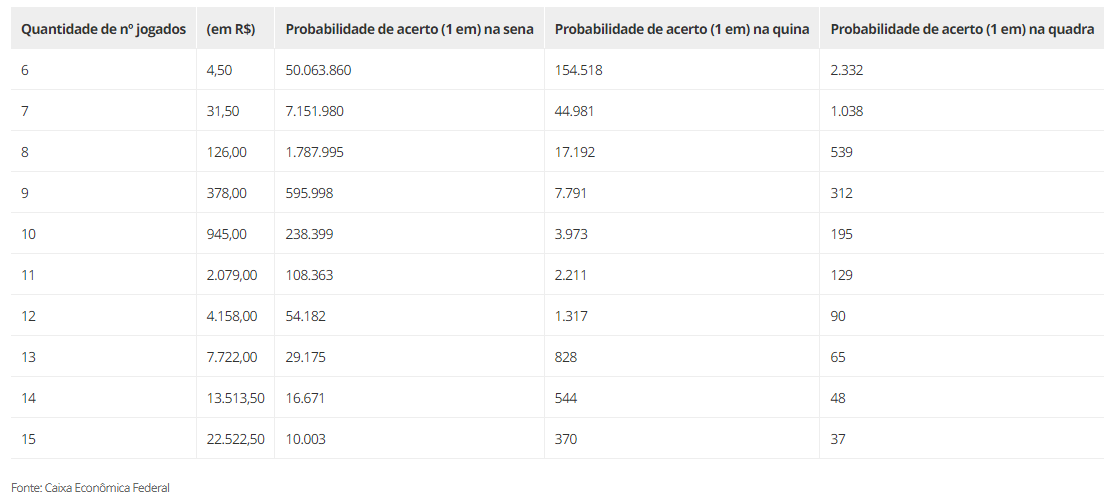Select the price cell 7.722,00

[232, 357]
